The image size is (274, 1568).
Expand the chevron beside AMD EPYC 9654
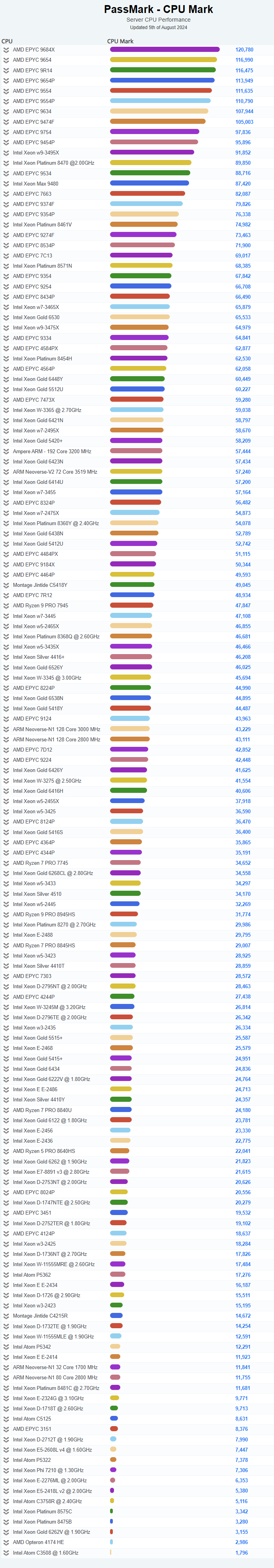(6, 60)
